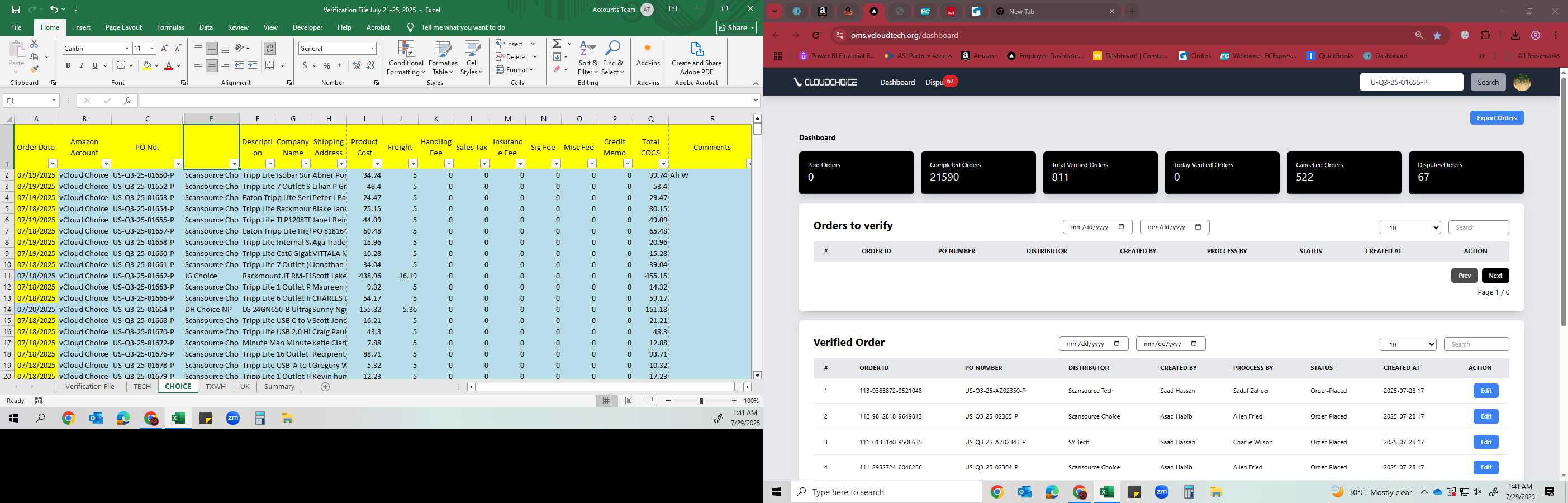1568x503 pixels.
Task: Open the Calibri font name dropdown
Action: point(127,48)
